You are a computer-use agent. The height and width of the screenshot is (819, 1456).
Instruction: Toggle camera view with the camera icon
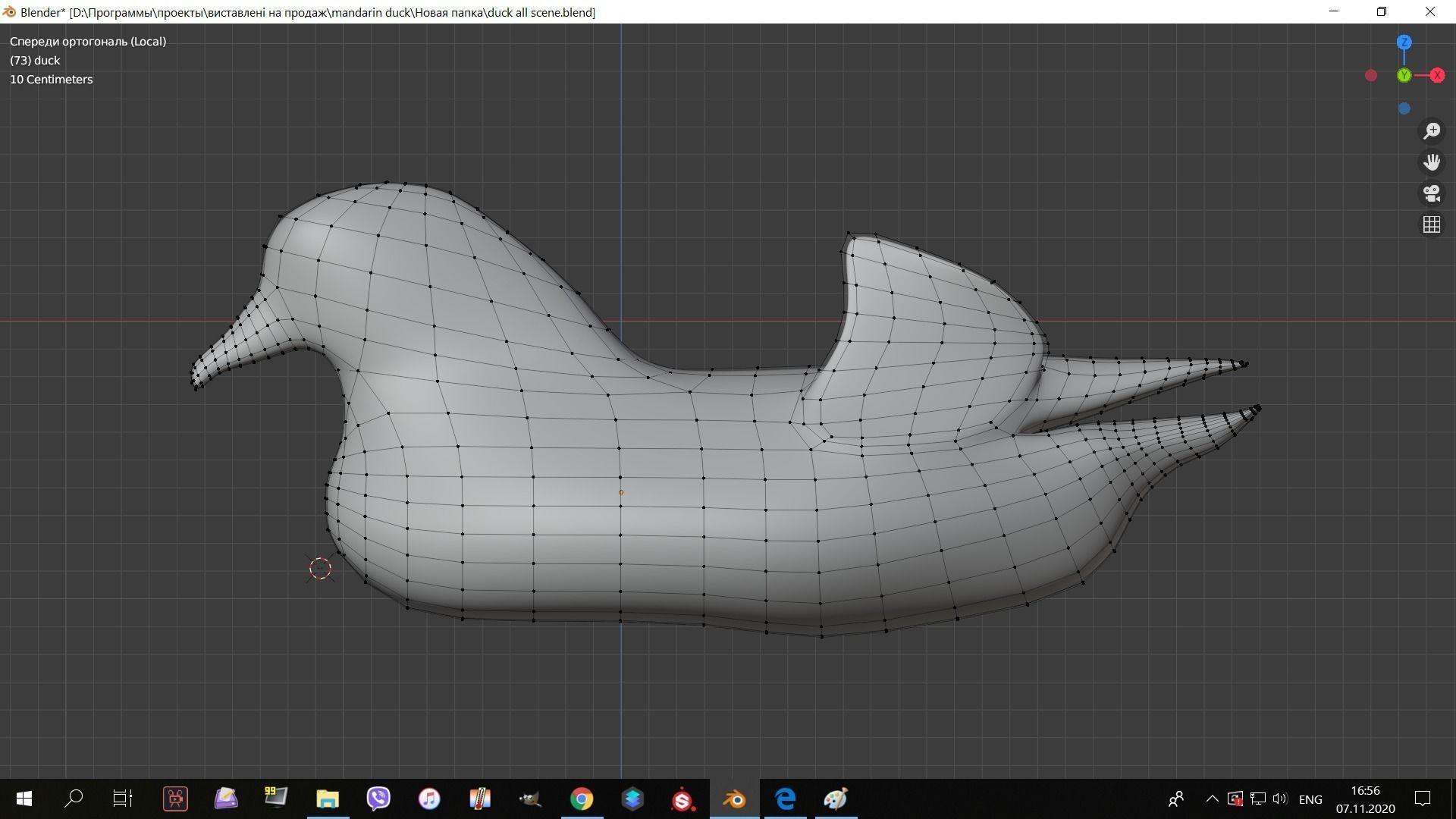pos(1432,193)
